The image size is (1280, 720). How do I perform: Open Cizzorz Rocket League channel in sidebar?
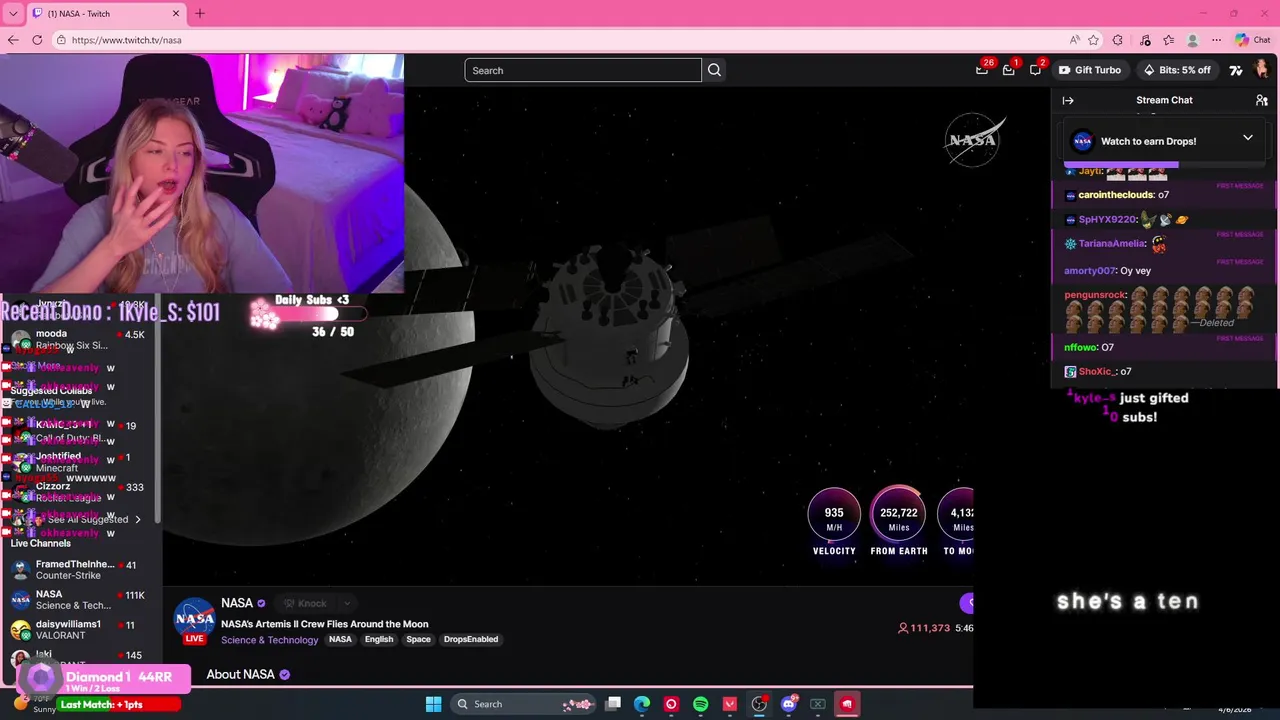[x=80, y=492]
